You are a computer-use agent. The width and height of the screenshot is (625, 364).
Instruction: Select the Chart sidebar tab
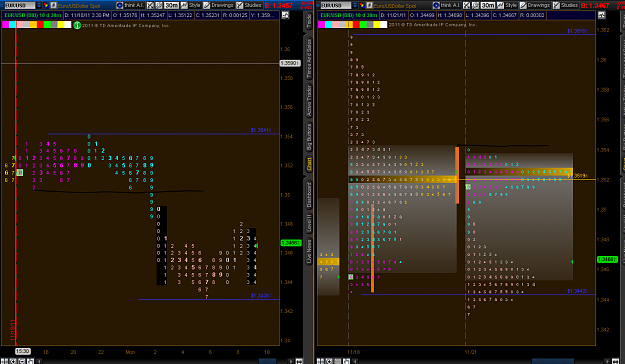[x=309, y=164]
